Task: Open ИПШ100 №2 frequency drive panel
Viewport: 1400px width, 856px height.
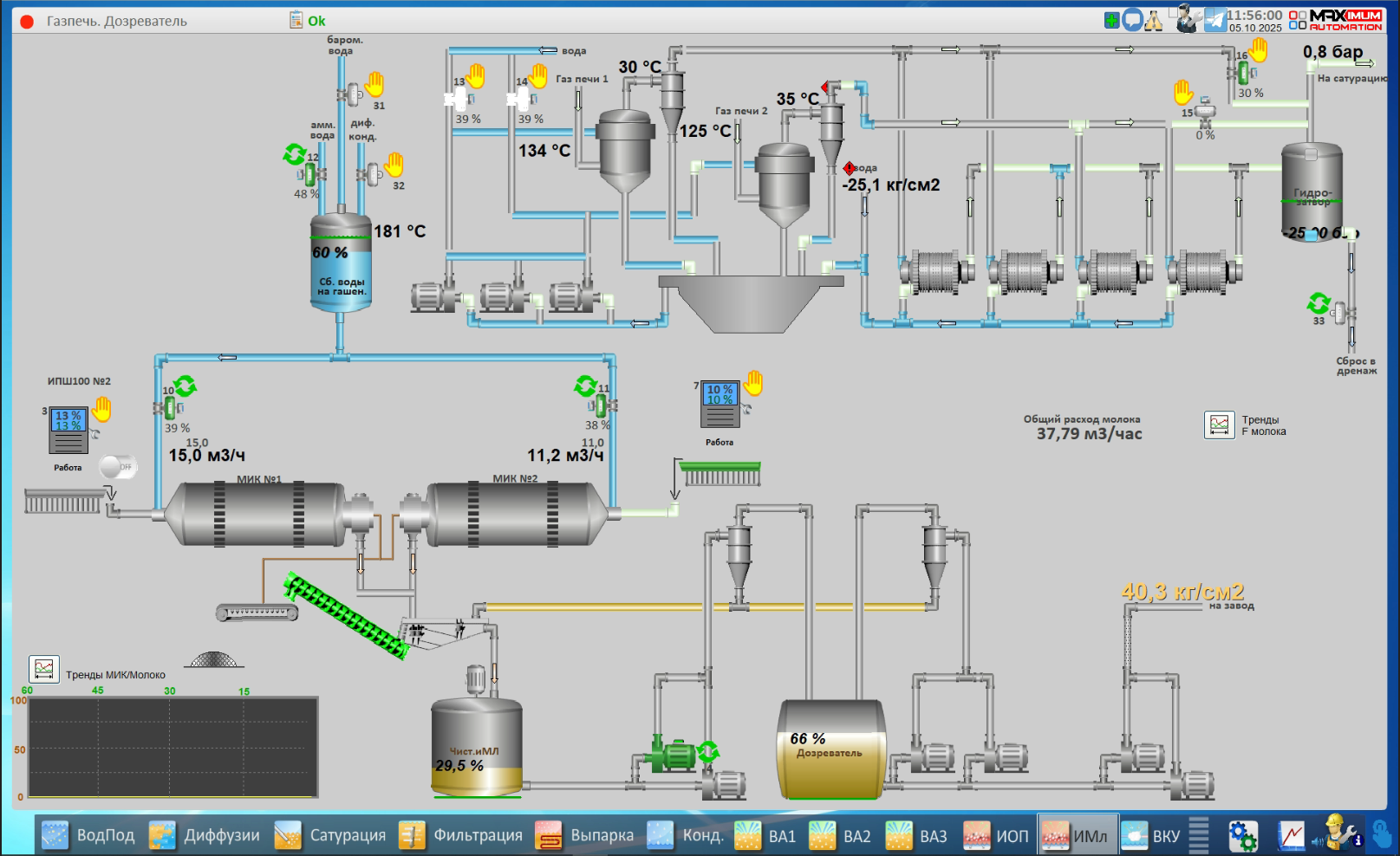Action: [68, 431]
